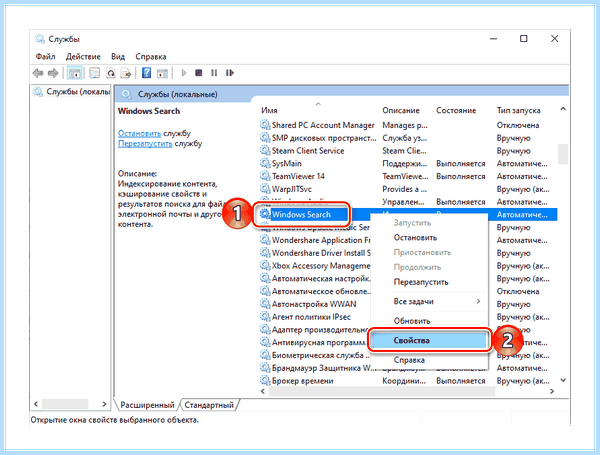Click the Properties sheet toolbar icon
The image size is (600, 455).
(95, 73)
